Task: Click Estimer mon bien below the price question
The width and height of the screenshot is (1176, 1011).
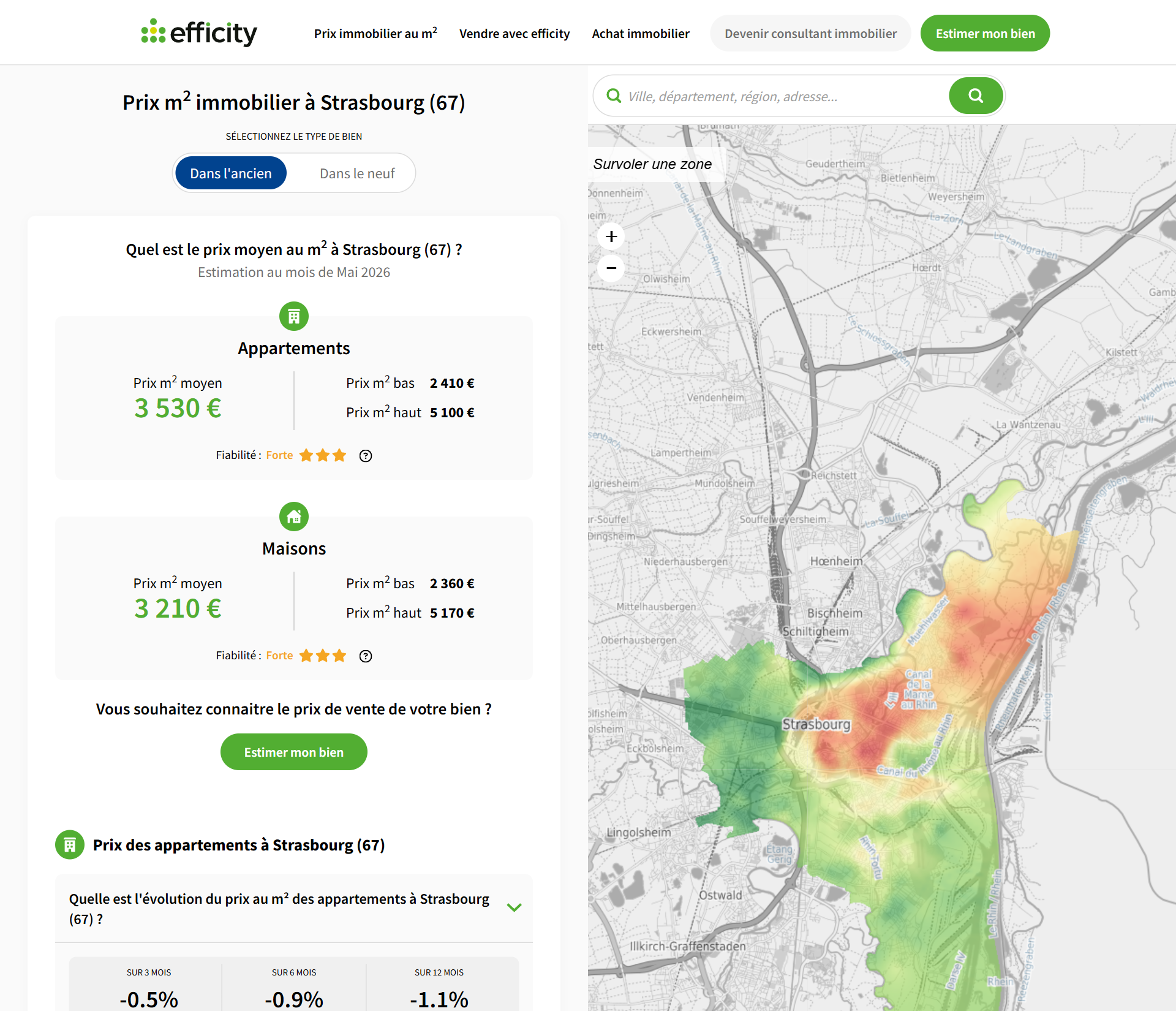Action: click(x=294, y=752)
